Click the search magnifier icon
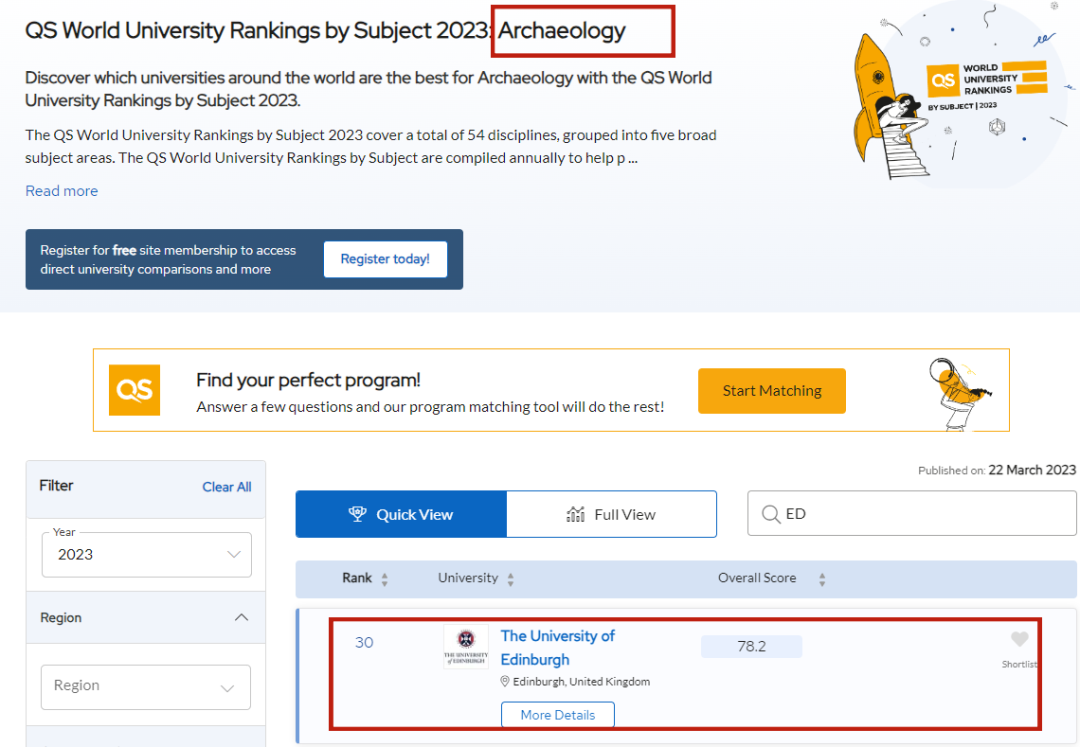 point(771,514)
